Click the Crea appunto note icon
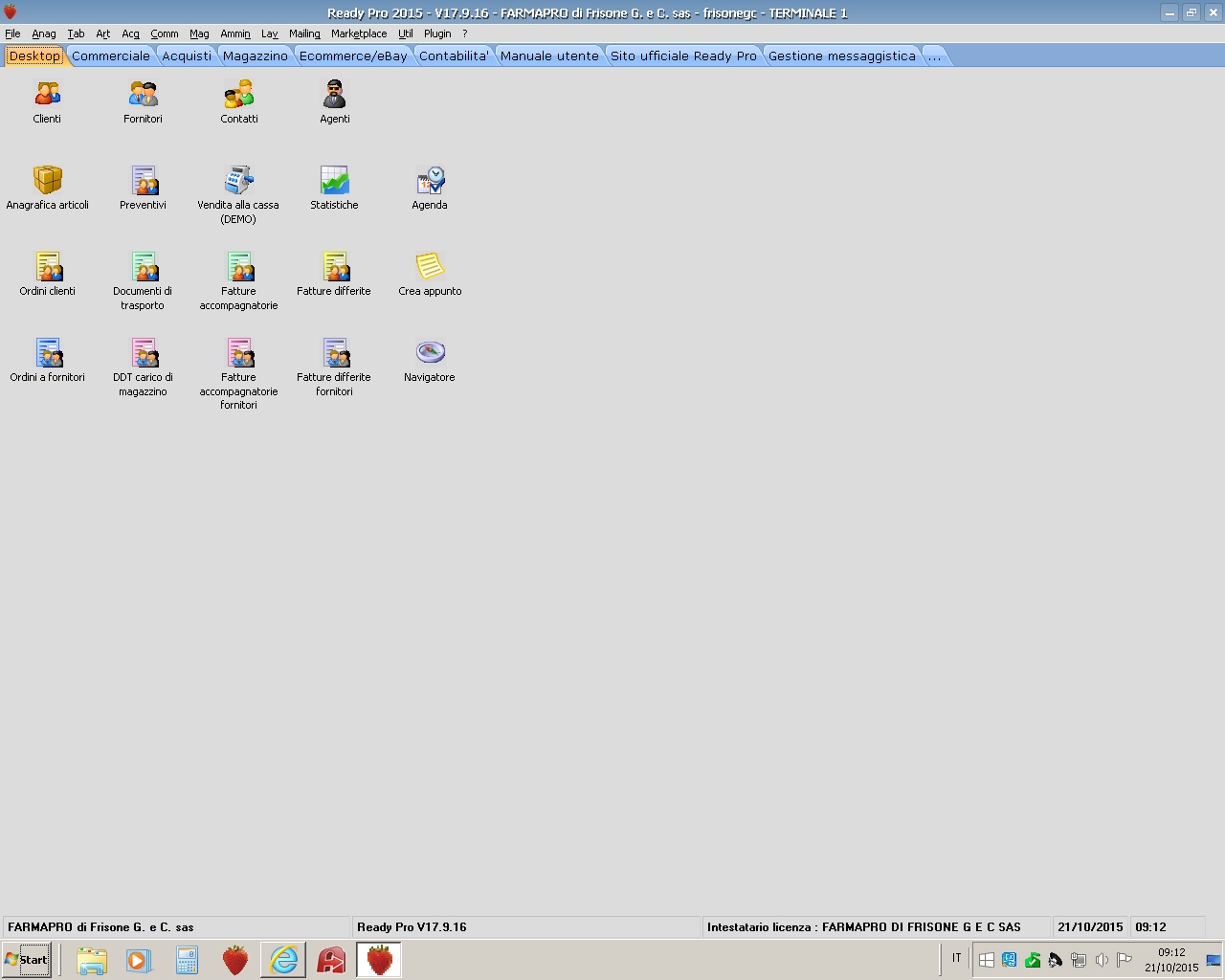Viewport: 1225px width, 980px height. pos(430,266)
